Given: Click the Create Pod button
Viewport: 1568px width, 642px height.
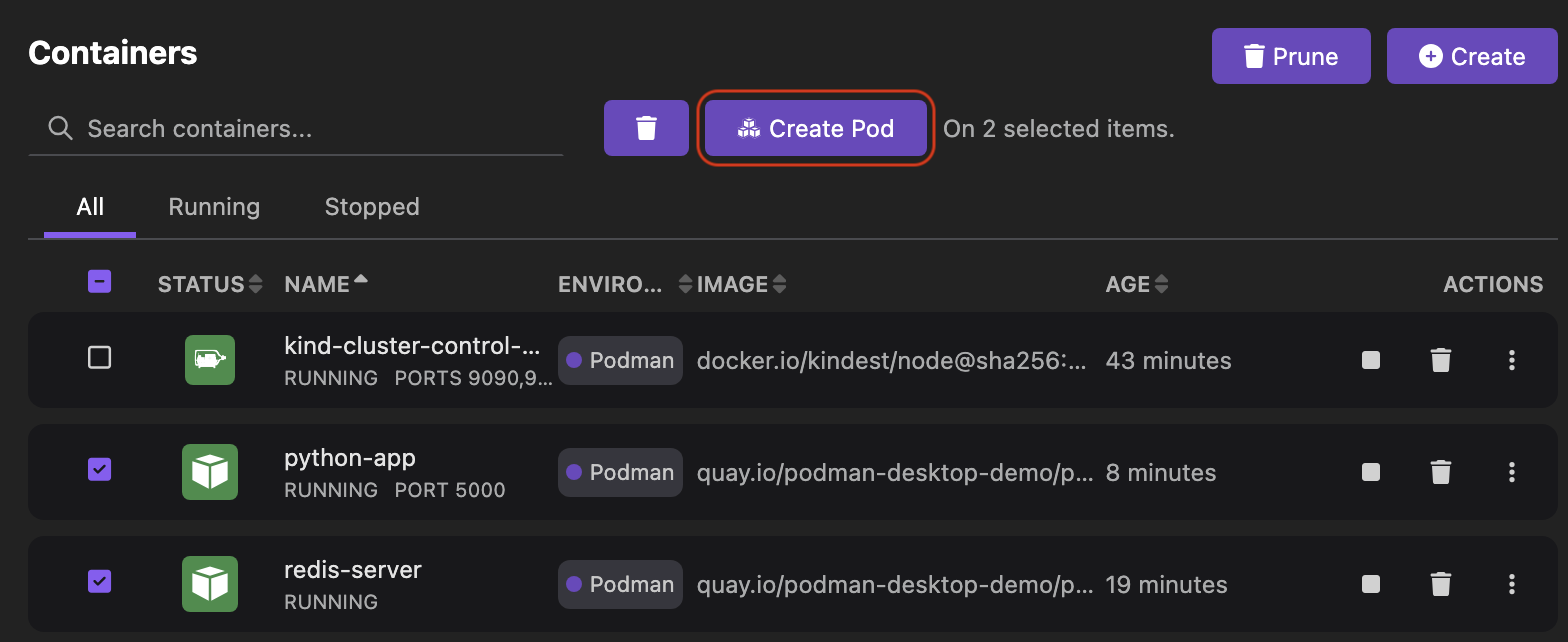Looking at the screenshot, I should (x=815, y=128).
